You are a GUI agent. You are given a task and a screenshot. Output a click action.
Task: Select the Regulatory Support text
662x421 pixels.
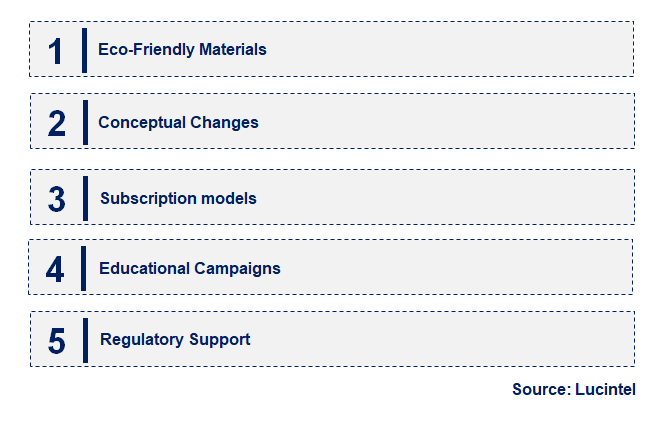point(175,340)
